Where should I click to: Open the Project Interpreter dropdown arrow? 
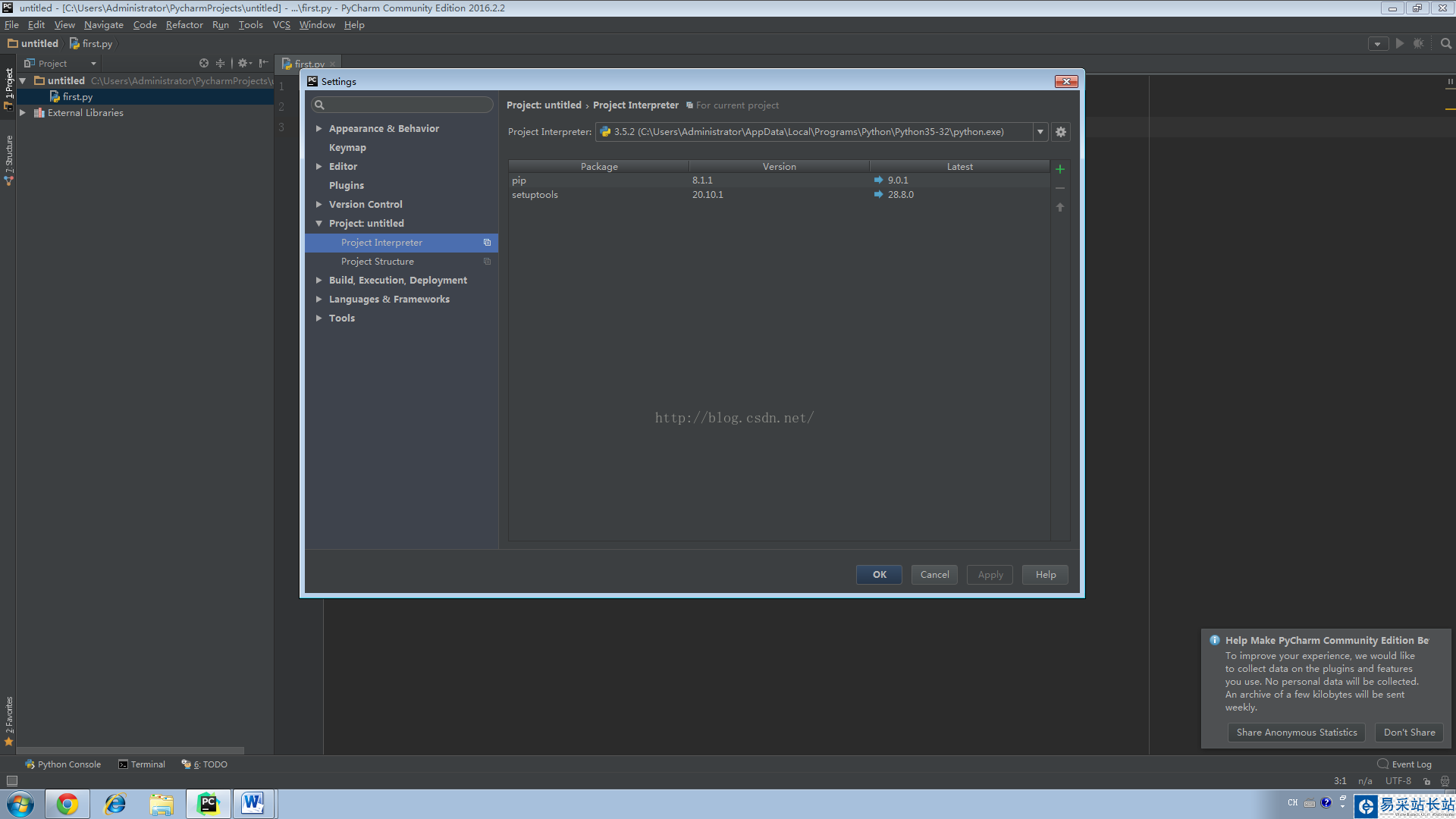click(1040, 132)
